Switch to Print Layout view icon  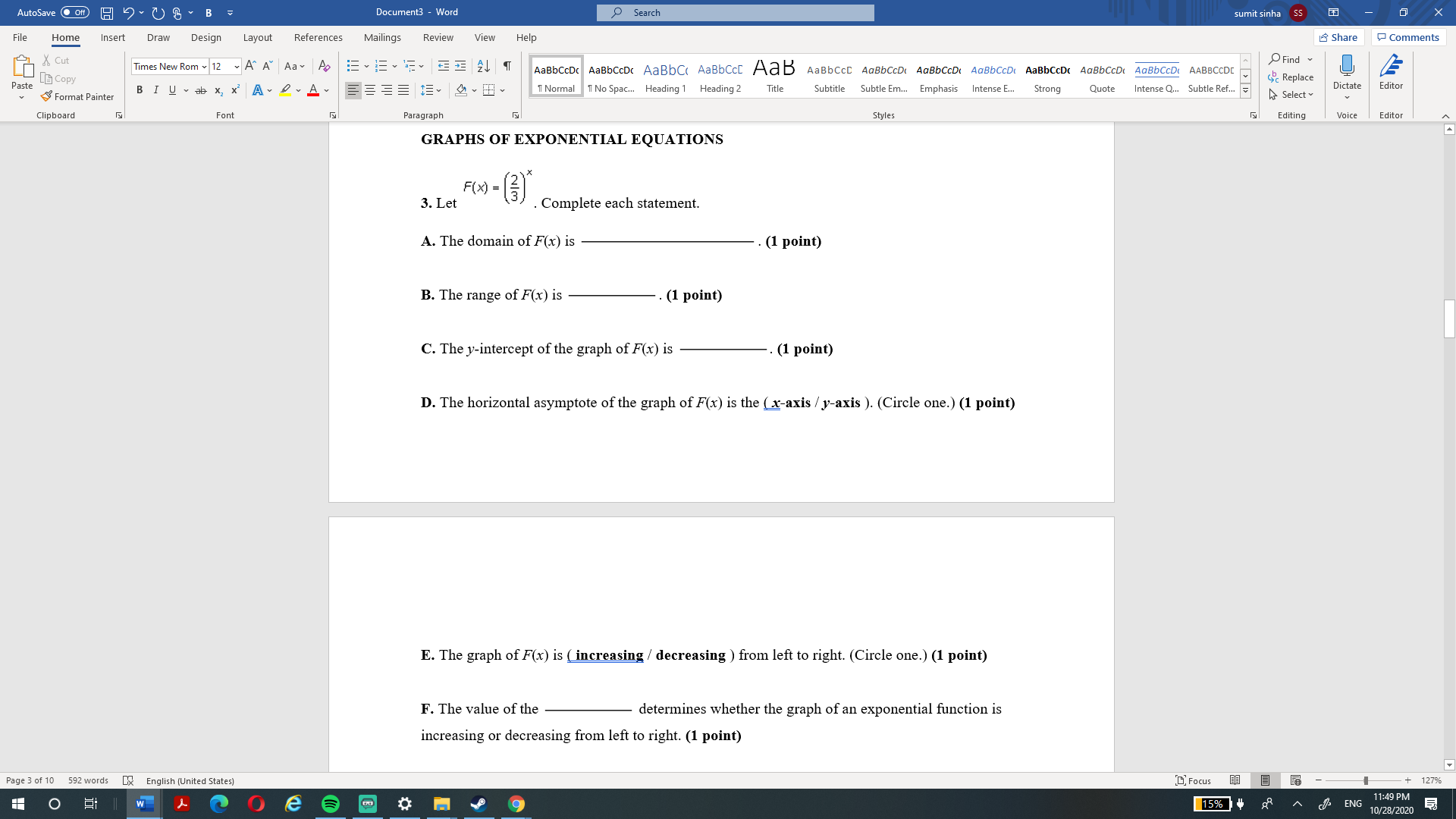pos(1265,780)
